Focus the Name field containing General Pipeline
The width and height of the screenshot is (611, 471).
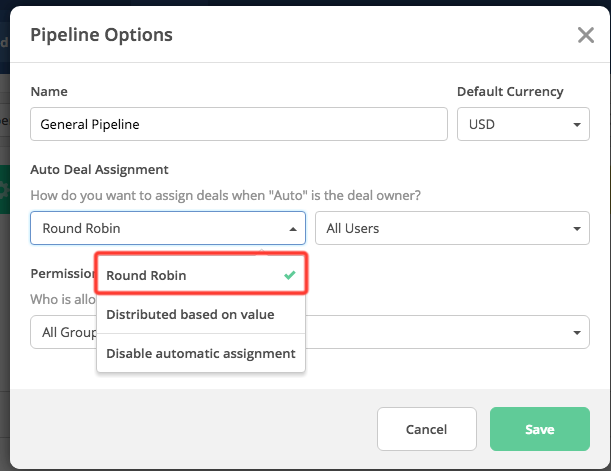[238, 125]
